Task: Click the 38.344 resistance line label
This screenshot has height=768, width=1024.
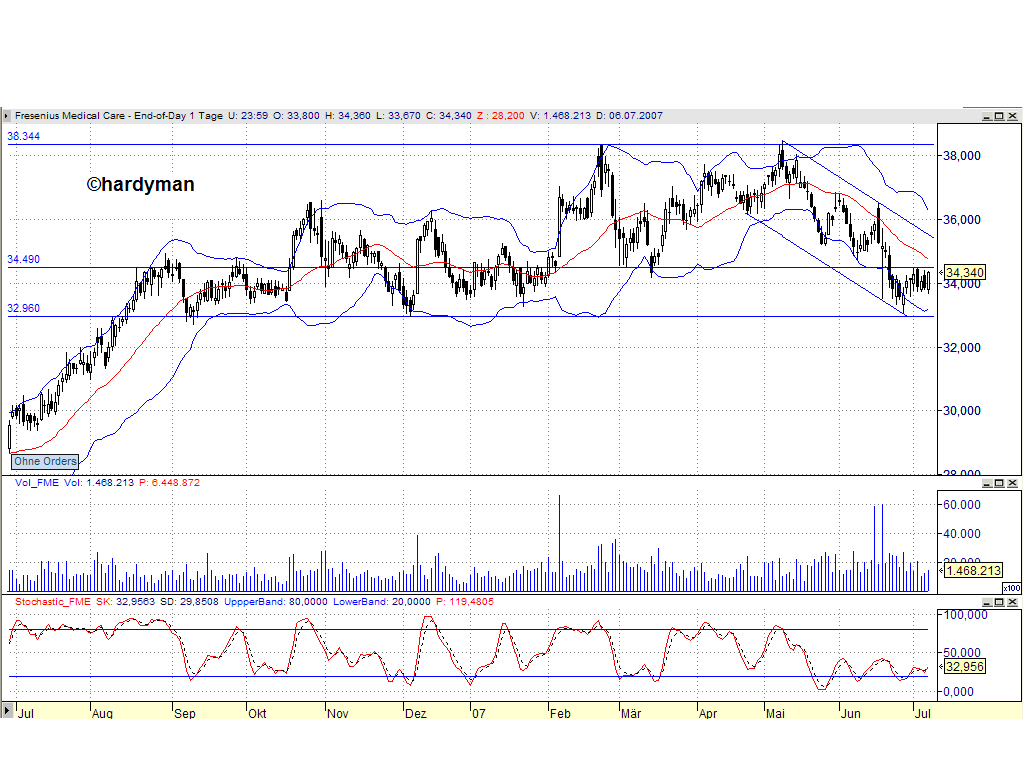Action: 22,135
